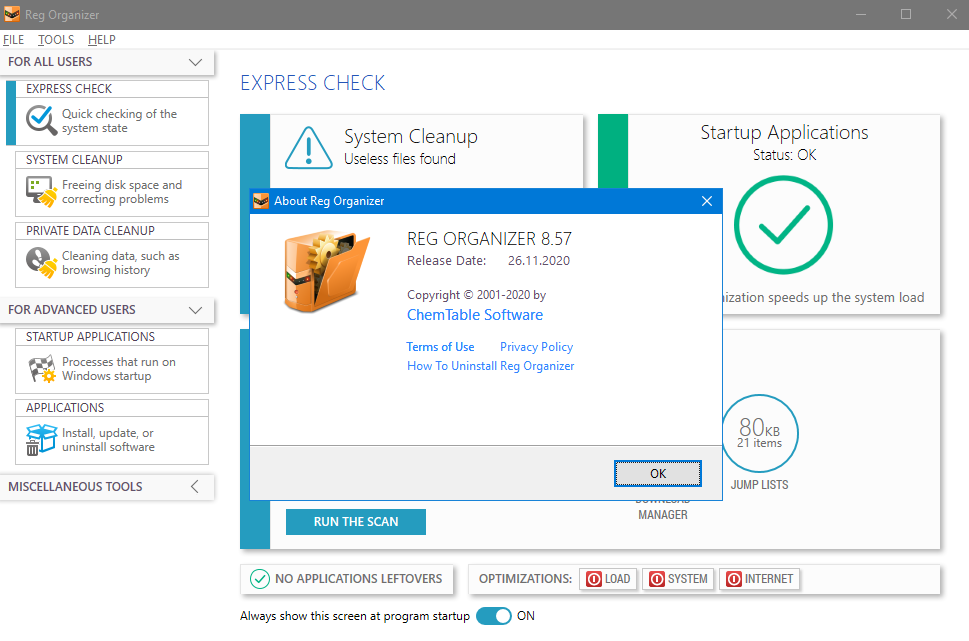Open the TOOLS menu
969x641 pixels.
point(56,40)
